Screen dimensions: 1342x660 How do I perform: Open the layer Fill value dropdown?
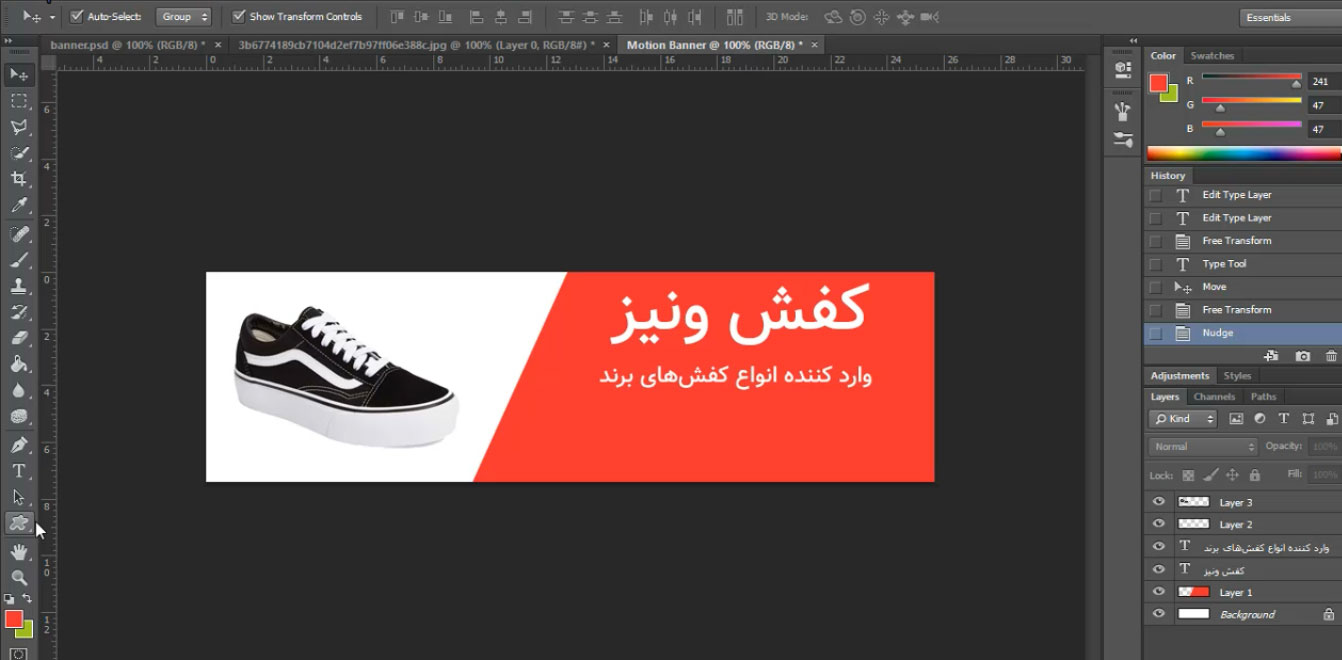[x=1323, y=475]
